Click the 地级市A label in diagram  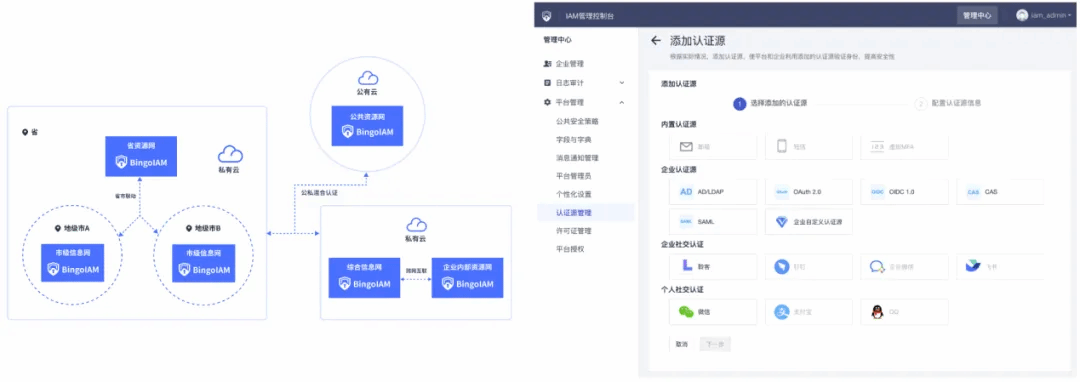pyautogui.click(x=76, y=228)
